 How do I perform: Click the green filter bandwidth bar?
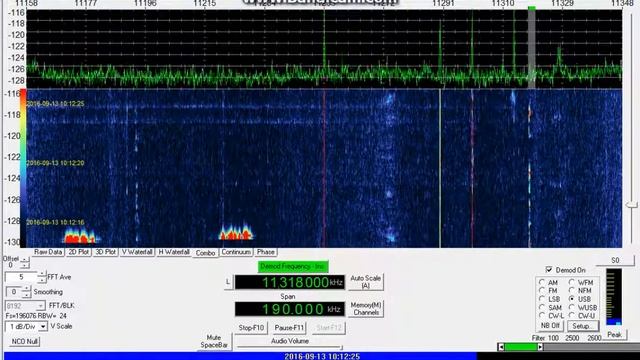point(521,347)
